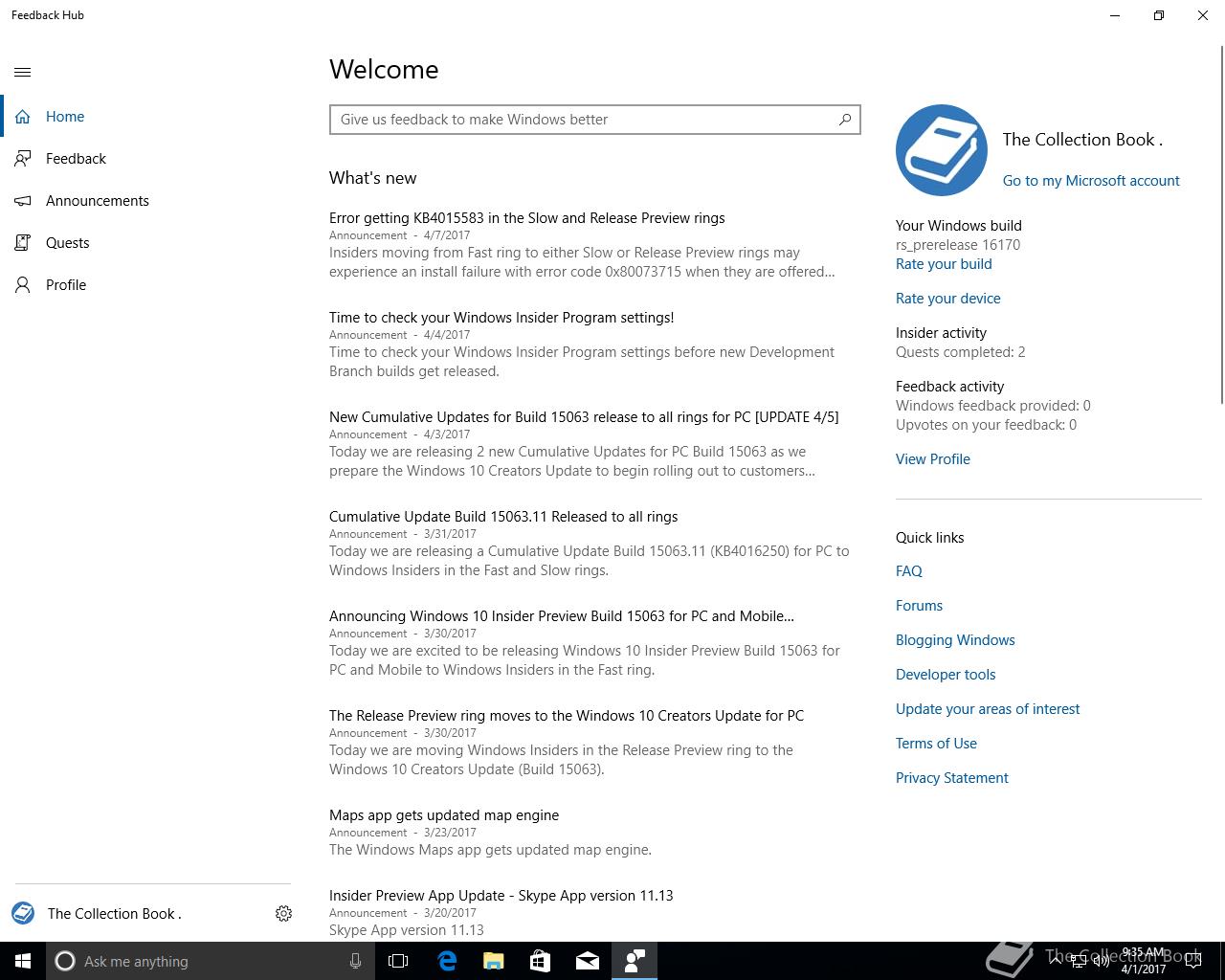Image resolution: width=1225 pixels, height=980 pixels.
Task: Open settings gear in sidebar footer
Action: pos(283,914)
